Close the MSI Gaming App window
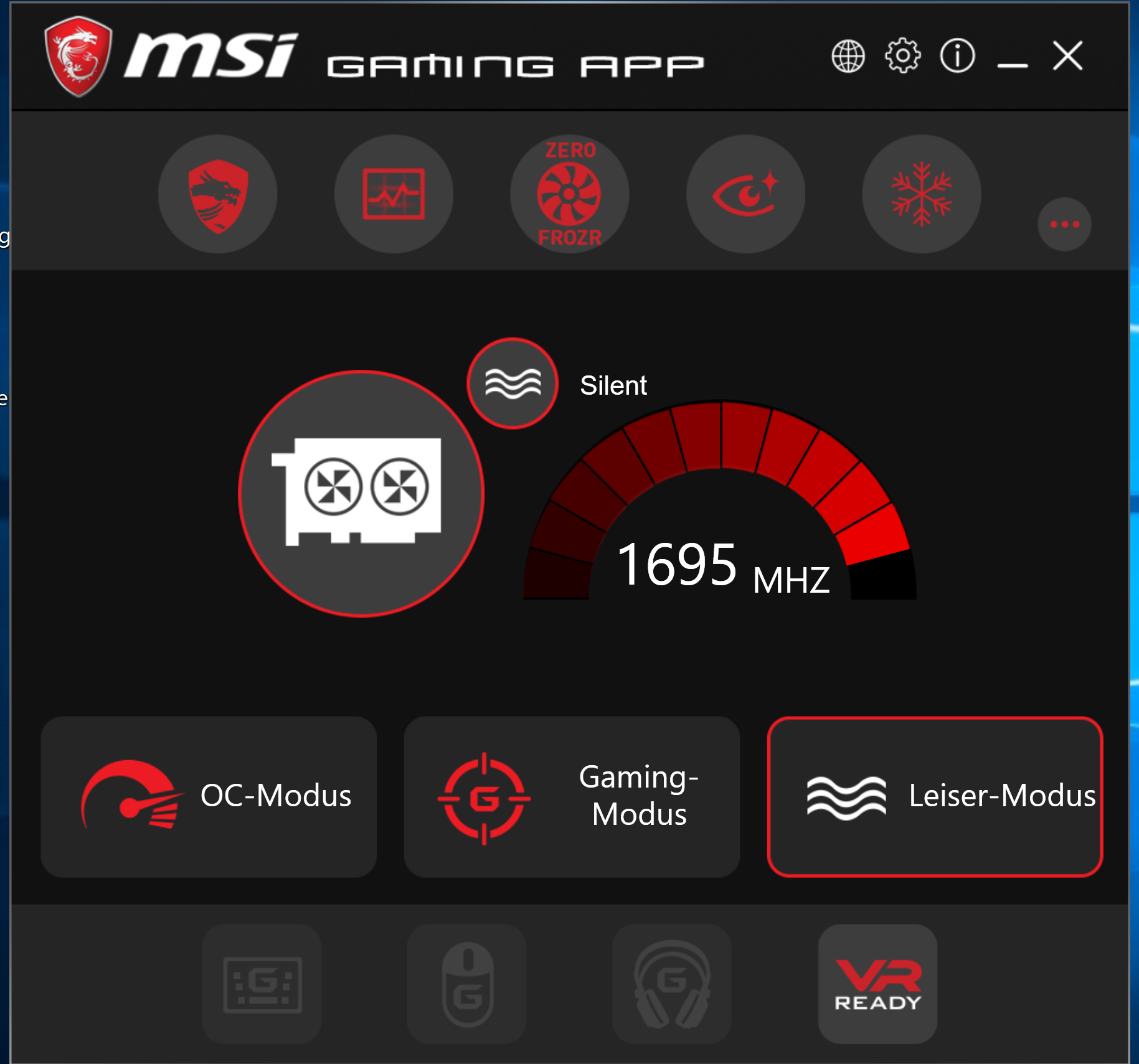Image resolution: width=1139 pixels, height=1064 pixels. coord(1067,56)
